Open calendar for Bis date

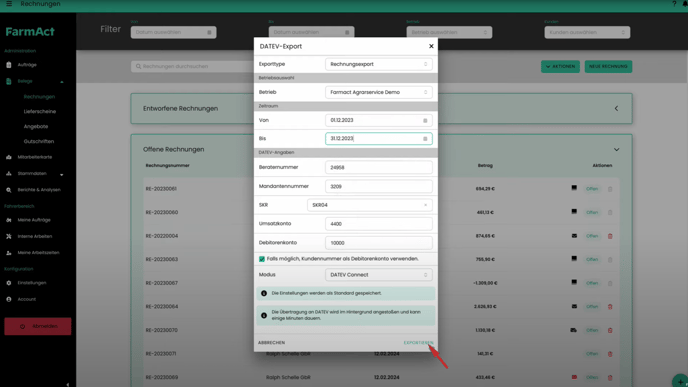pos(425,139)
